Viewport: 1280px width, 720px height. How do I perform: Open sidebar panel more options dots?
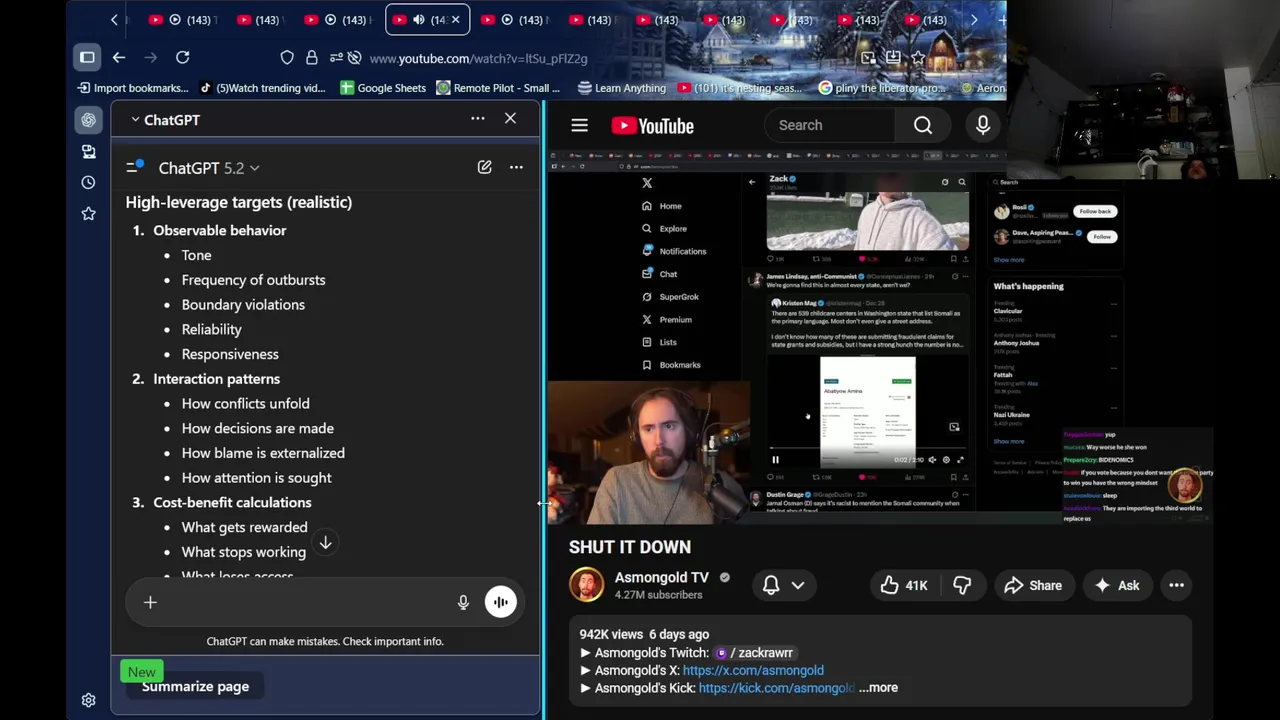(478, 119)
